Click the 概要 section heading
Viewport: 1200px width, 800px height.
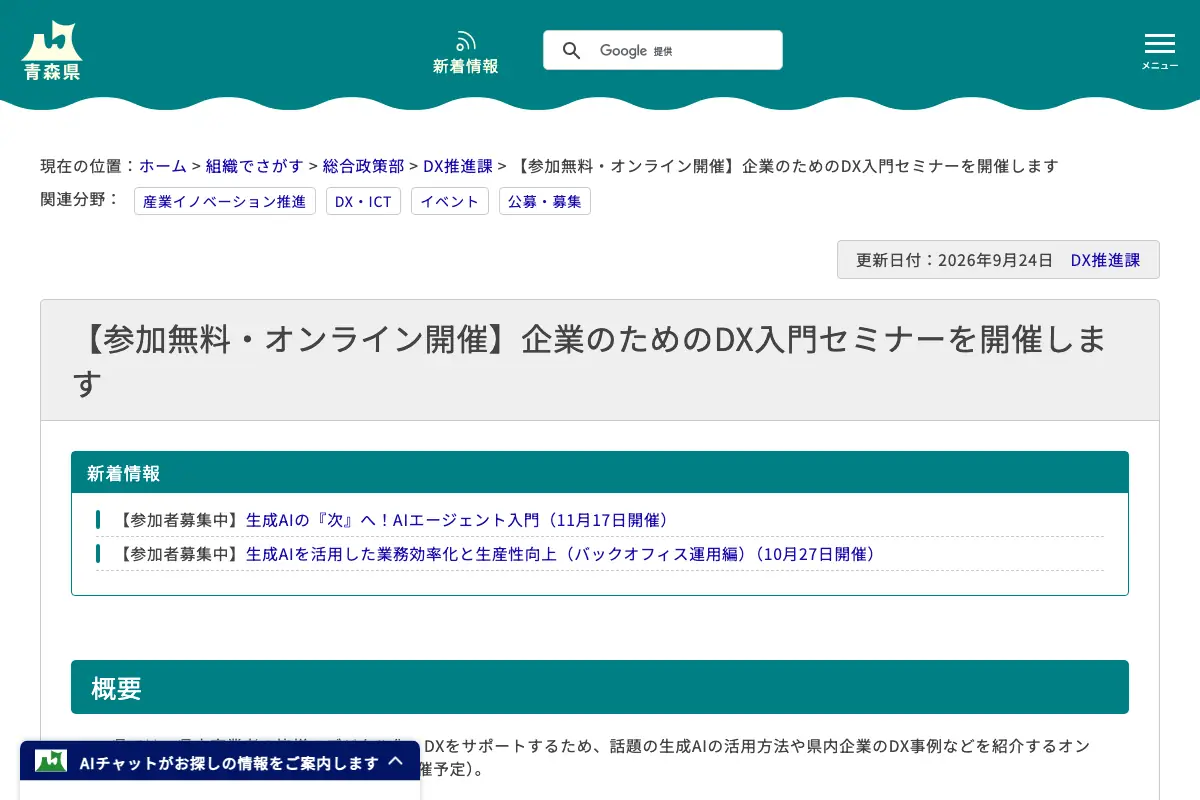(x=600, y=687)
